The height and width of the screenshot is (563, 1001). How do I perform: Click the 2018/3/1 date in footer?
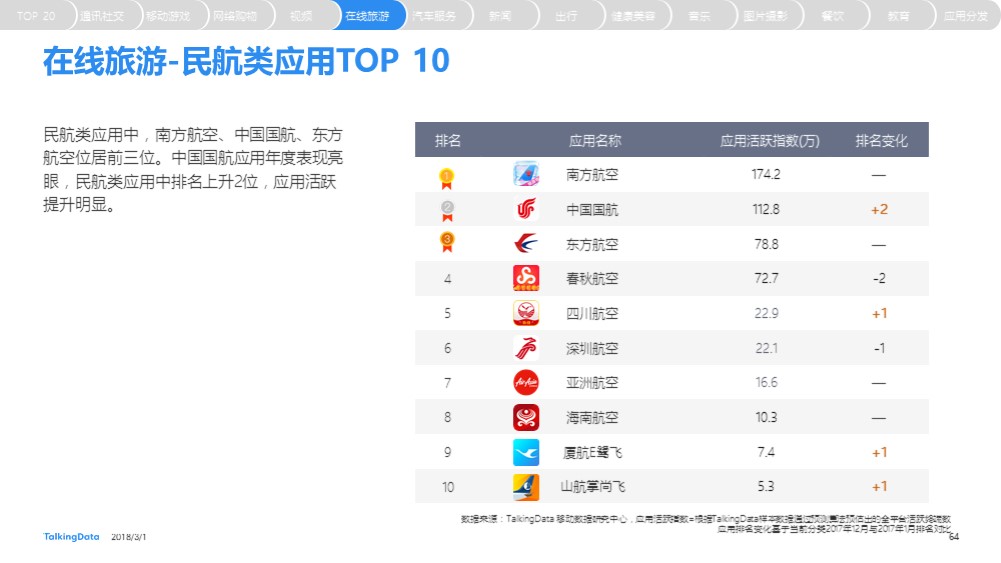(x=128, y=537)
